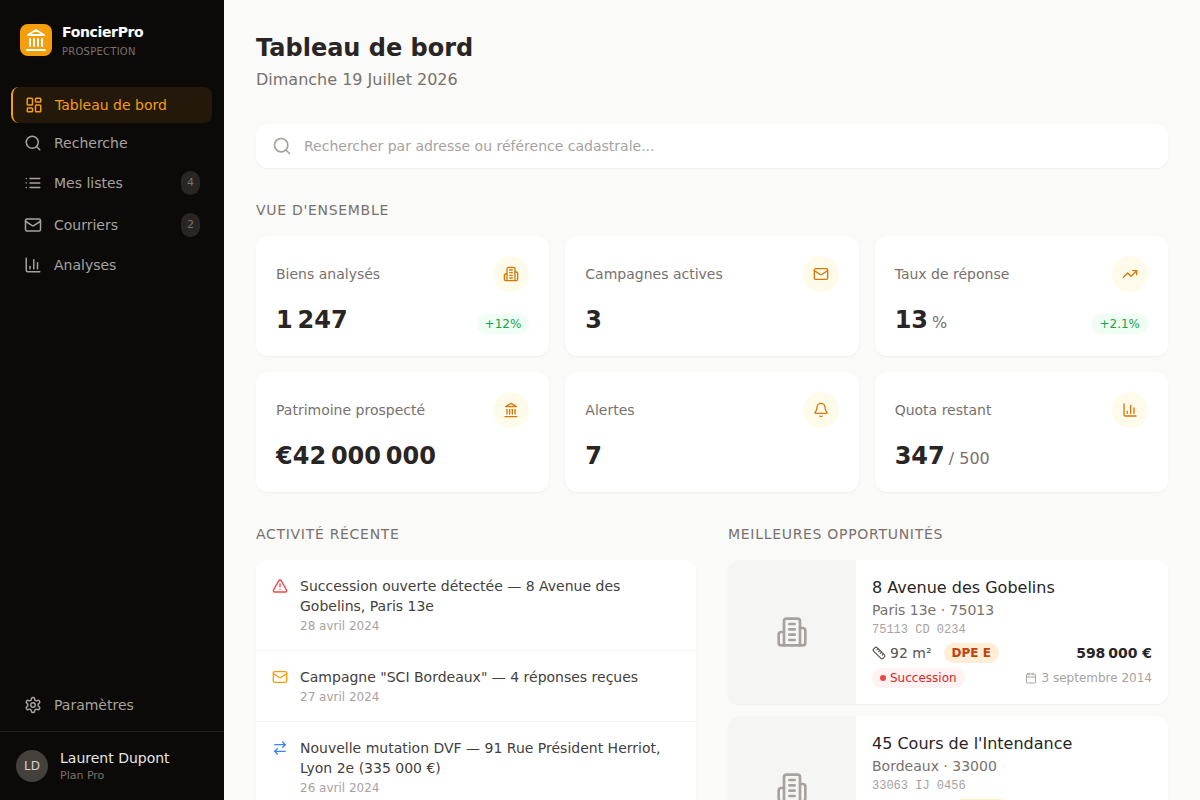Click the Taux de réponse trend icon
The image size is (1200, 800).
click(x=1130, y=274)
